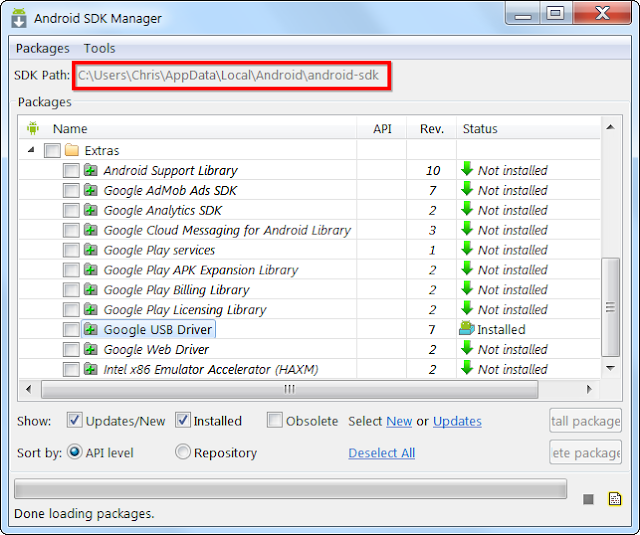The image size is (640, 535).
Task: Maximize the Android SDK Manager window
Action: click(555, 13)
